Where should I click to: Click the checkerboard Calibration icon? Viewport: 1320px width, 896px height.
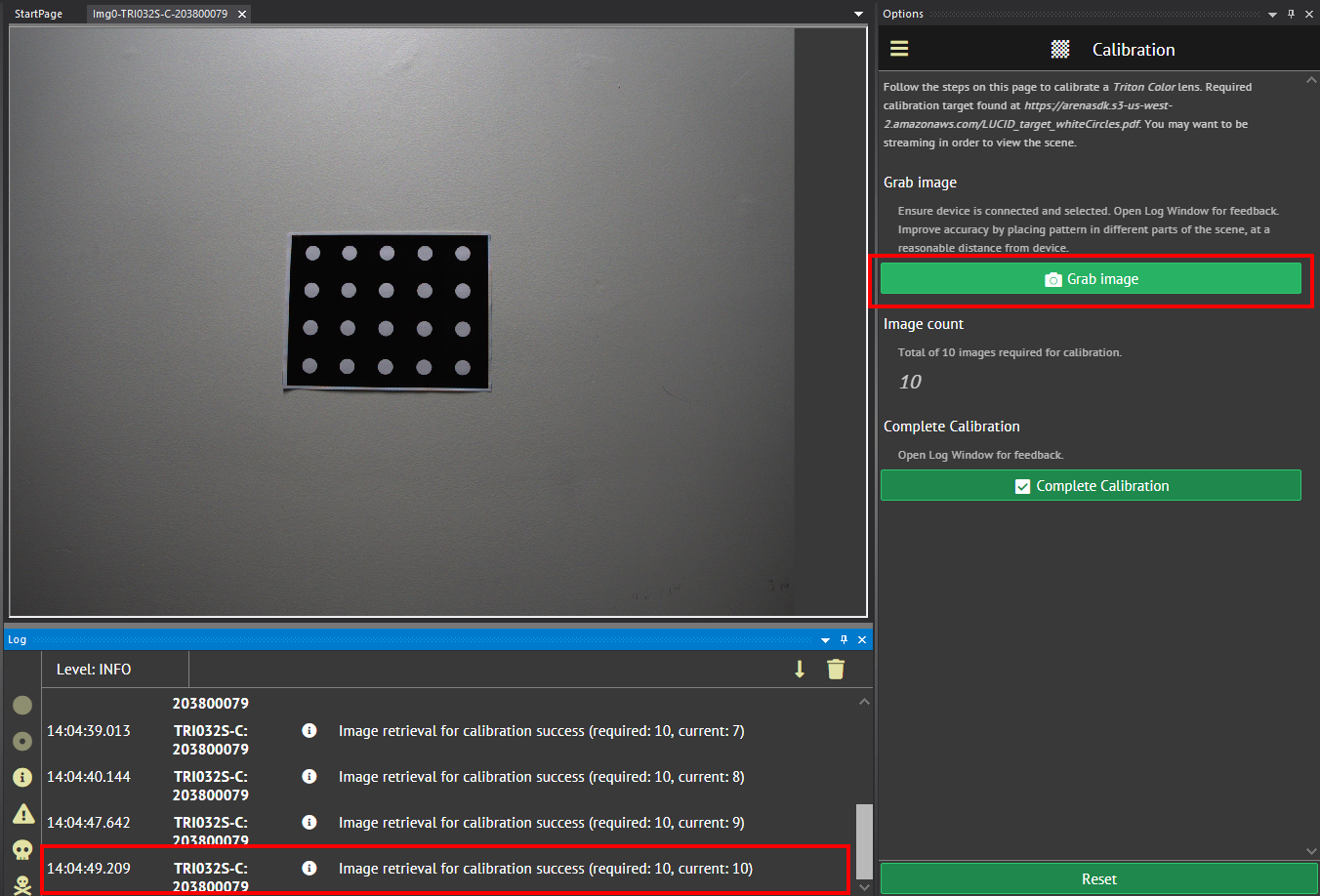click(x=1058, y=48)
